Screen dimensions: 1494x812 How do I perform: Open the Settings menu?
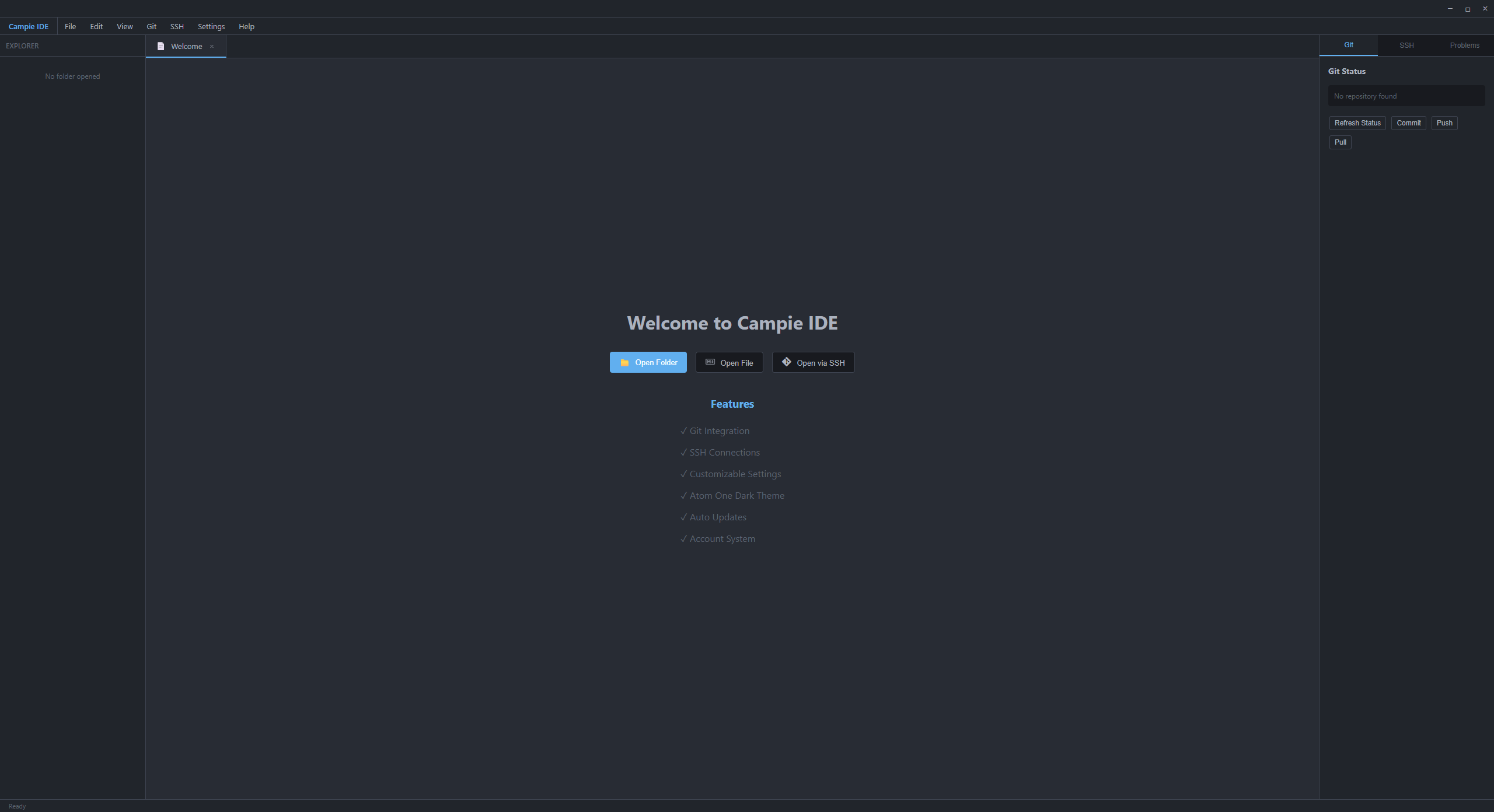tap(211, 26)
